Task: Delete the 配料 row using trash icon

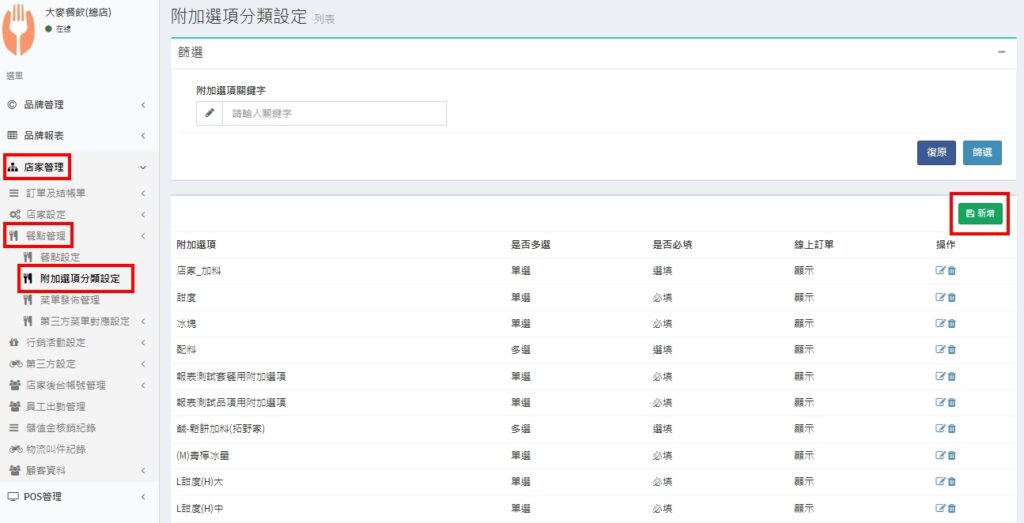Action: coord(951,350)
